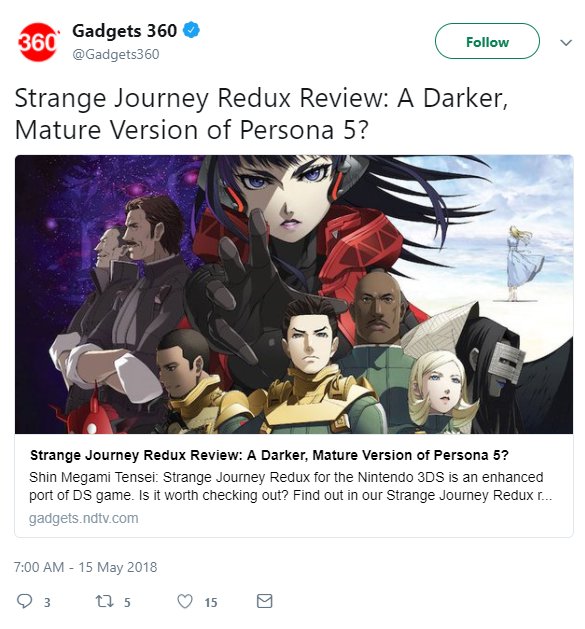The image size is (585, 629).
Task: Click the link card description text
Action: [290, 486]
